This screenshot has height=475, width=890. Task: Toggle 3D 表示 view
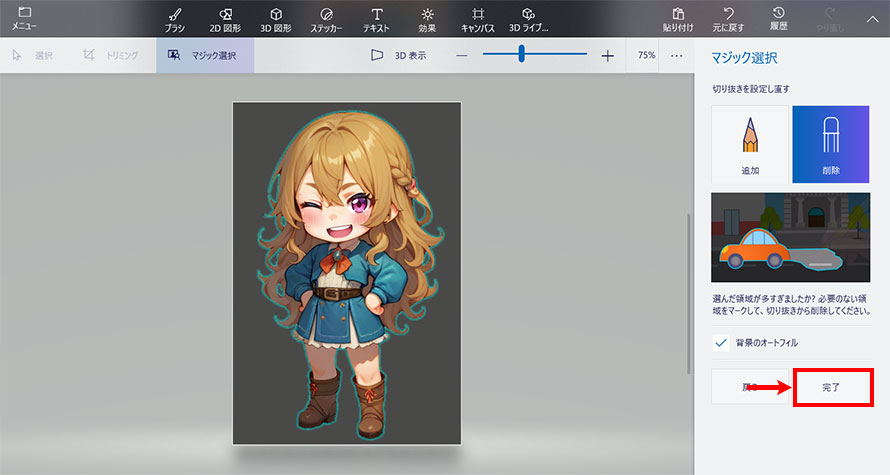398,55
